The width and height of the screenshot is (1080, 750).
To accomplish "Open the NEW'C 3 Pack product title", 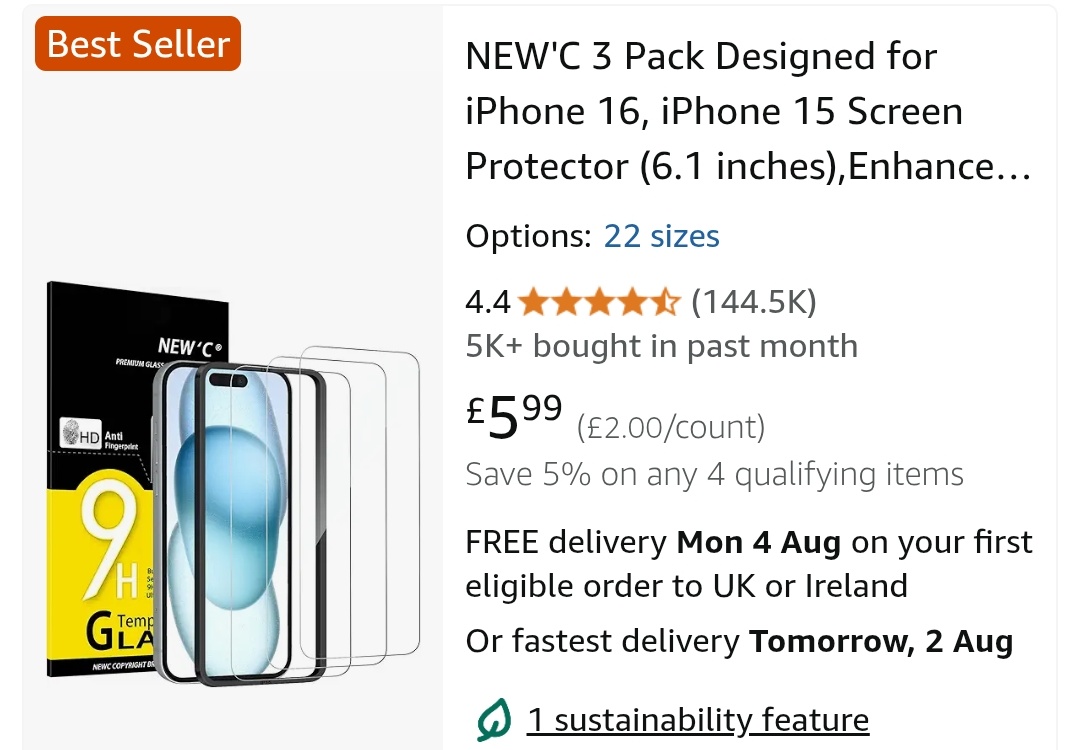I will tap(748, 112).
